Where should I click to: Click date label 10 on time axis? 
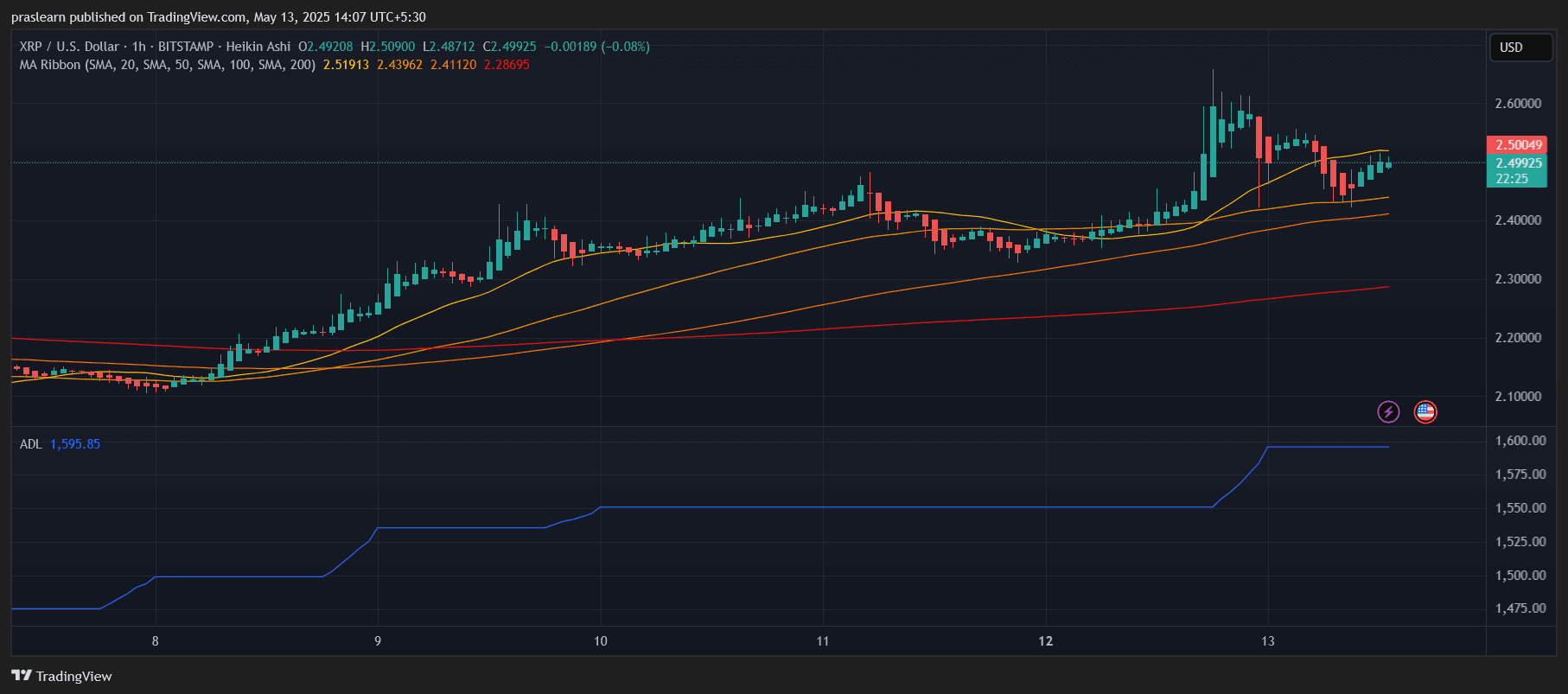pos(600,641)
